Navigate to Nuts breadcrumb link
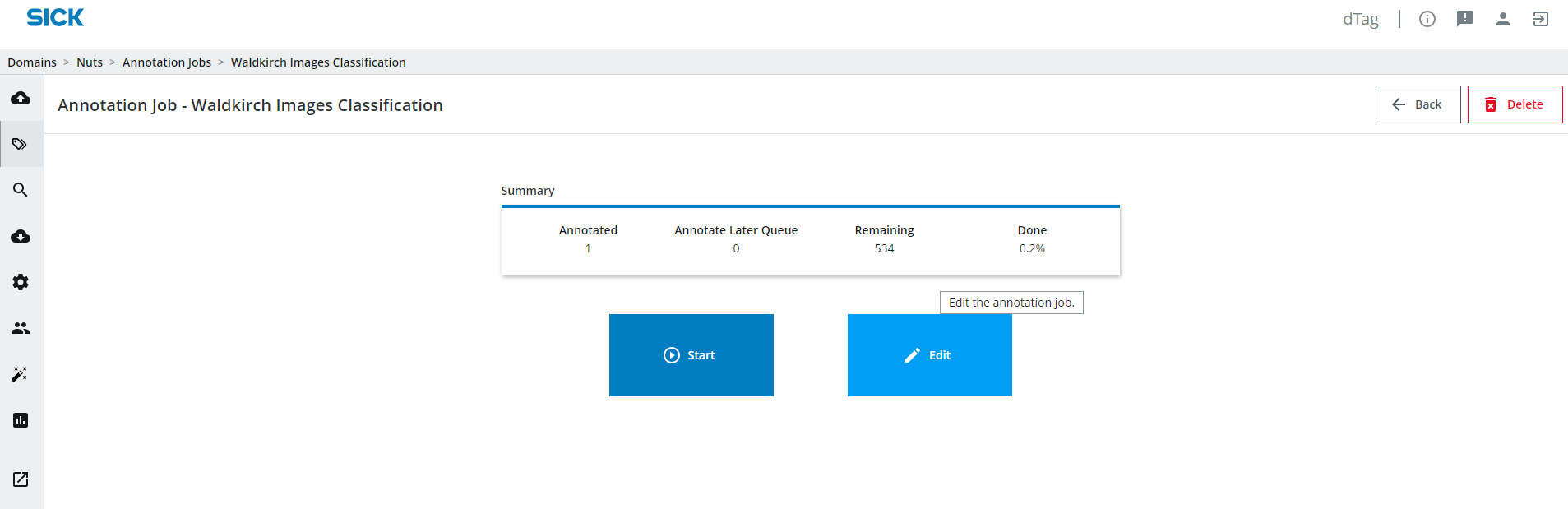1568x509 pixels. coord(90,62)
